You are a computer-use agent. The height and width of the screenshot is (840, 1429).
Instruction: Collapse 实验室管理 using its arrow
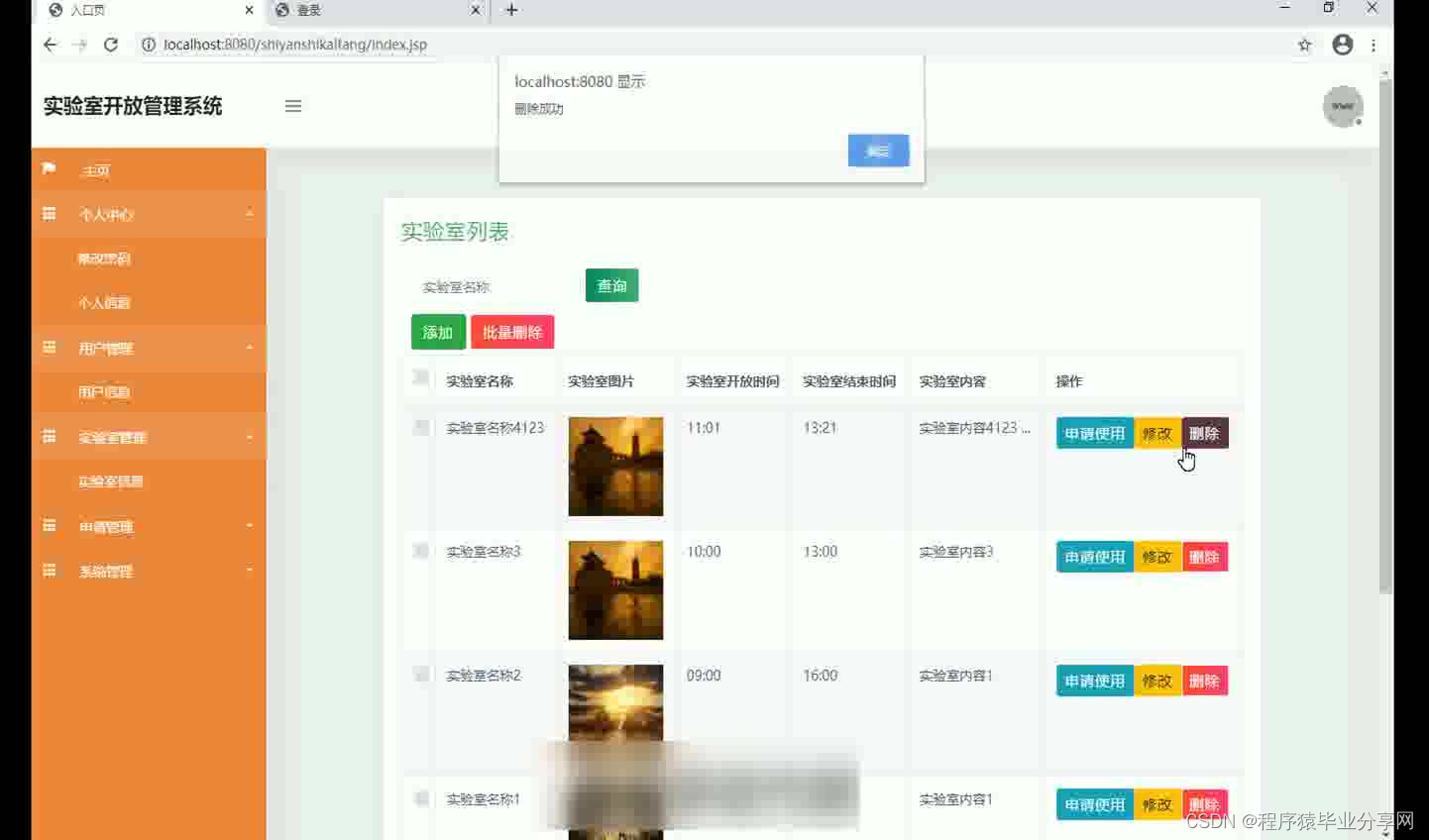coord(250,437)
